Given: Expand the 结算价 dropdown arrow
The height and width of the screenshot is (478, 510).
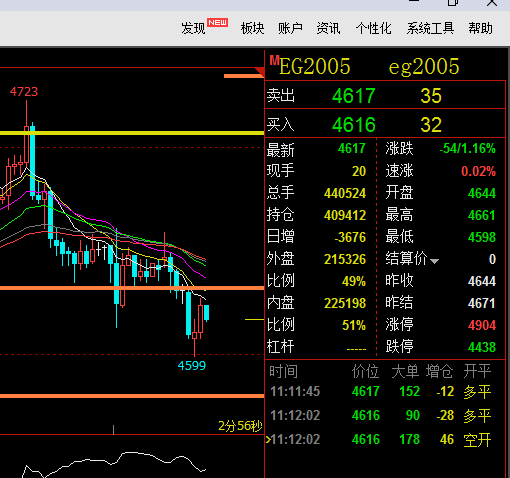Looking at the screenshot, I should click(x=434, y=261).
